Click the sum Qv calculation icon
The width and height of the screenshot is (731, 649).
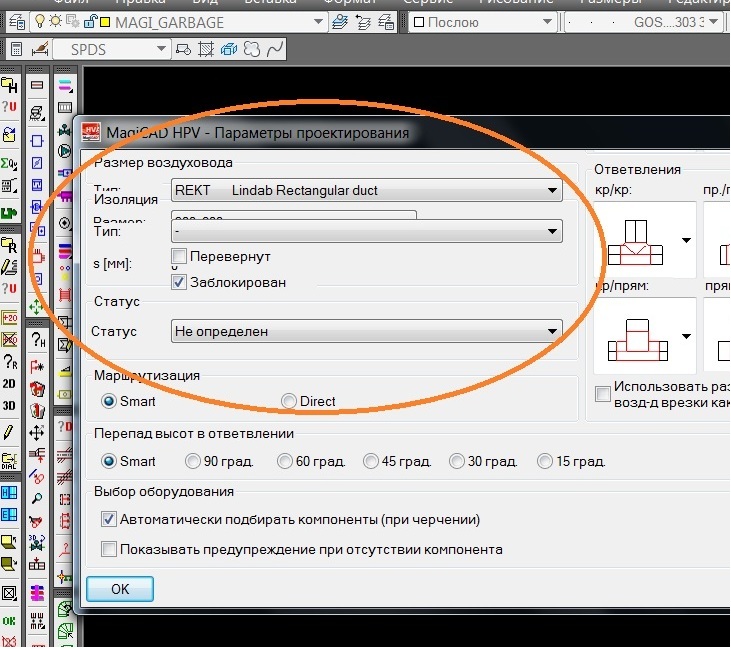9,163
